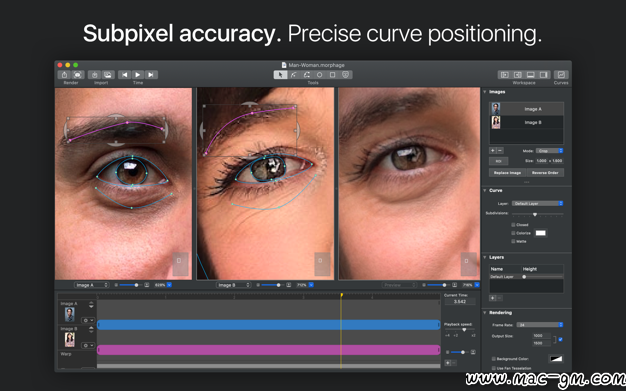Collapse the Images section triangle
This screenshot has width=626, height=391.
pyautogui.click(x=485, y=92)
